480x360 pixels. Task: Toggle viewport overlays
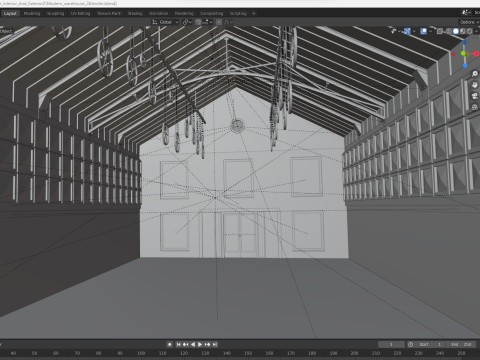tap(423, 31)
